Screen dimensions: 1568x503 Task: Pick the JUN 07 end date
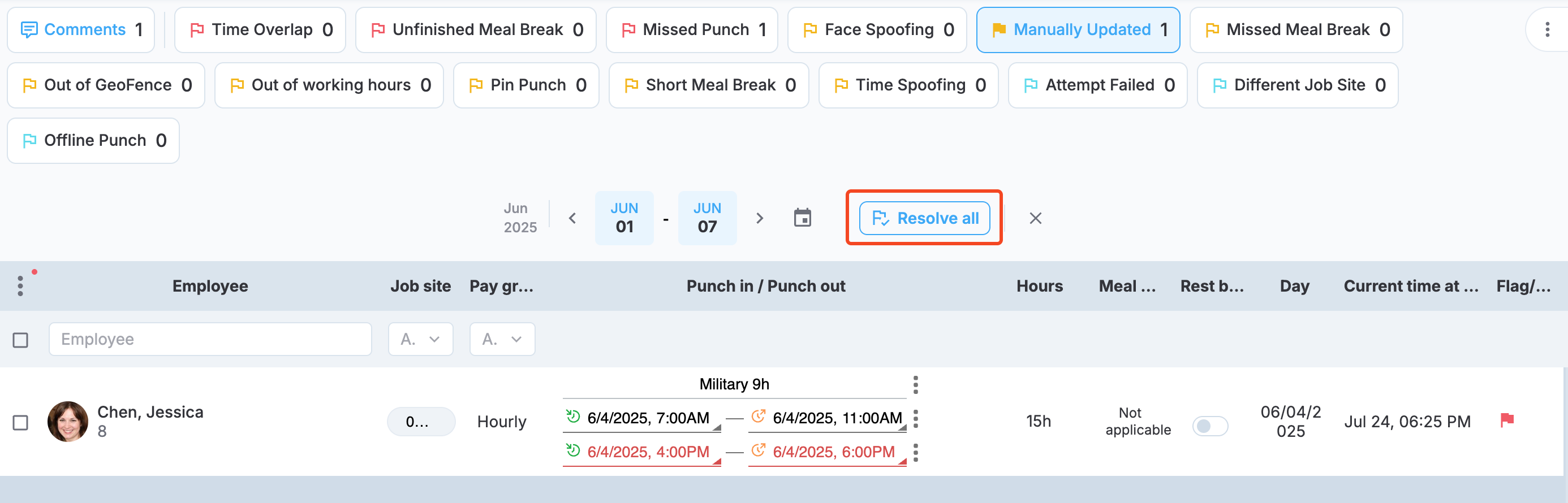(x=707, y=218)
